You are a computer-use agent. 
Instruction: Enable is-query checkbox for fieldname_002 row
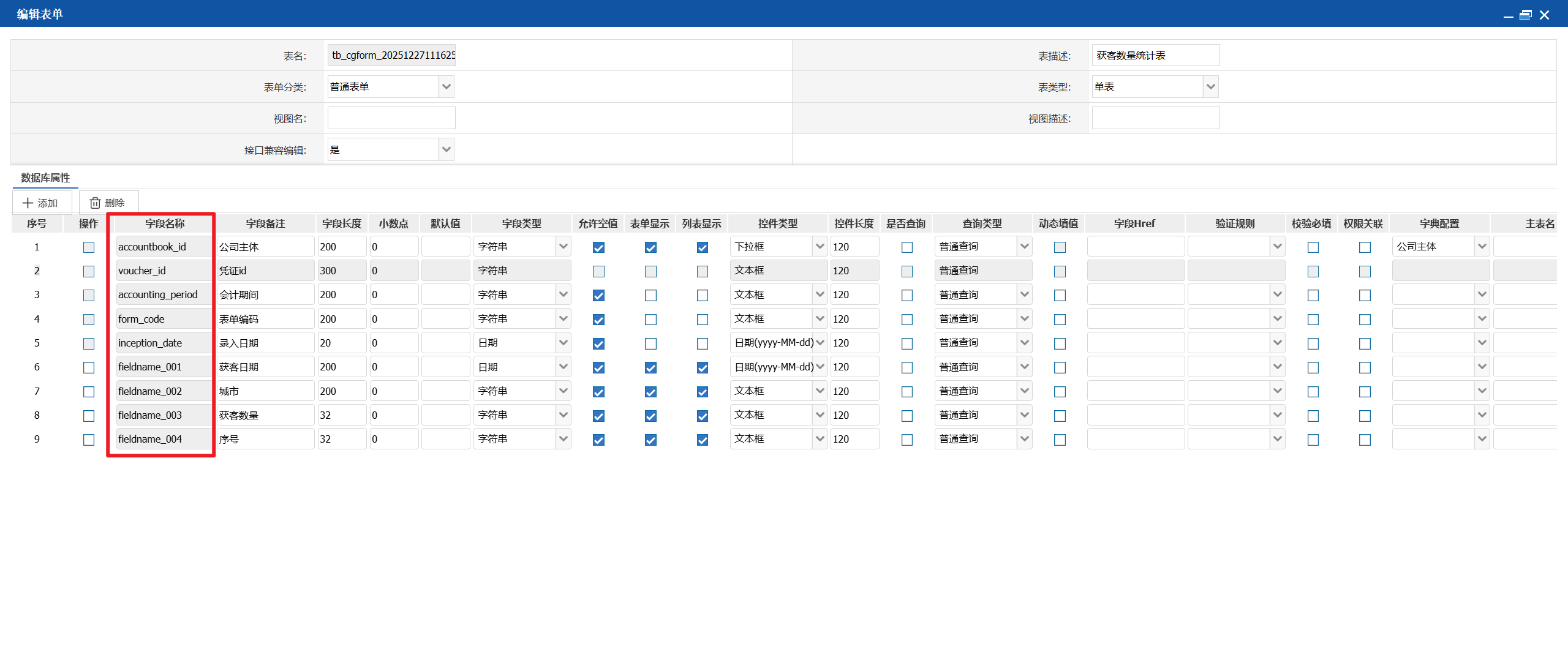[x=907, y=392]
